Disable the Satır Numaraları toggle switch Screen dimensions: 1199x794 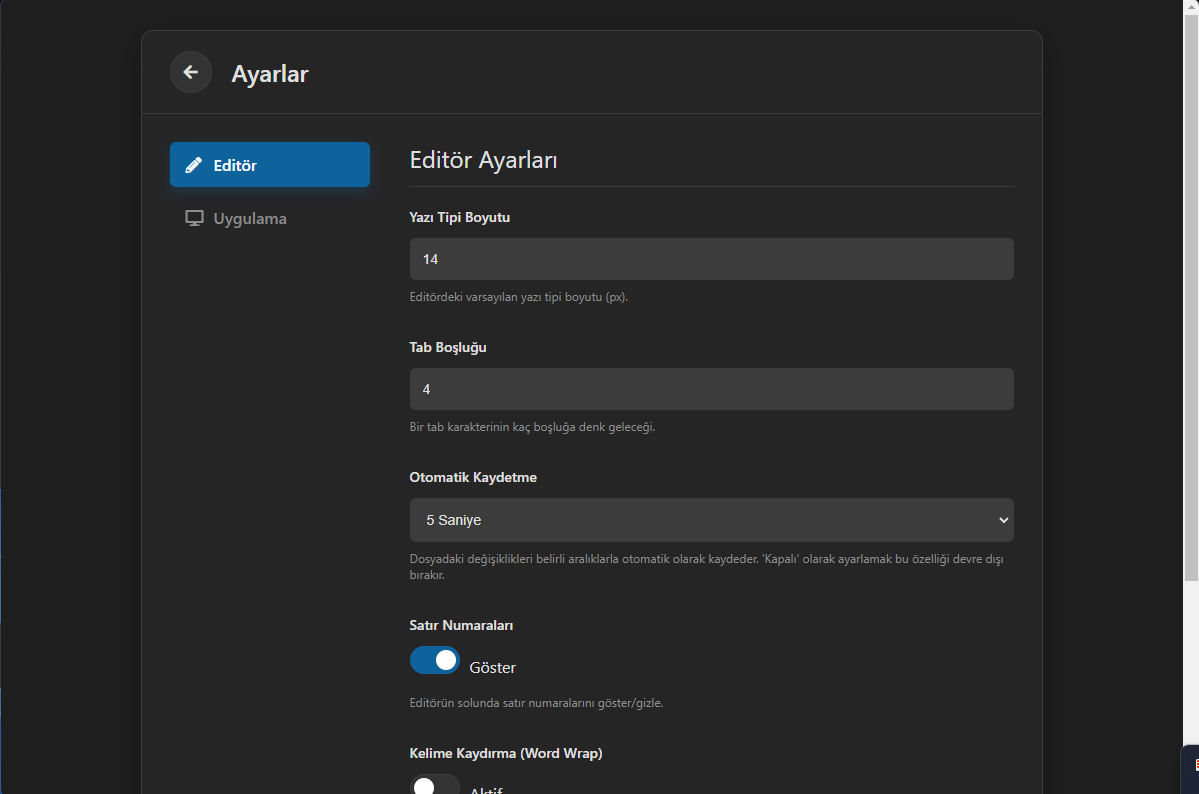pos(435,660)
